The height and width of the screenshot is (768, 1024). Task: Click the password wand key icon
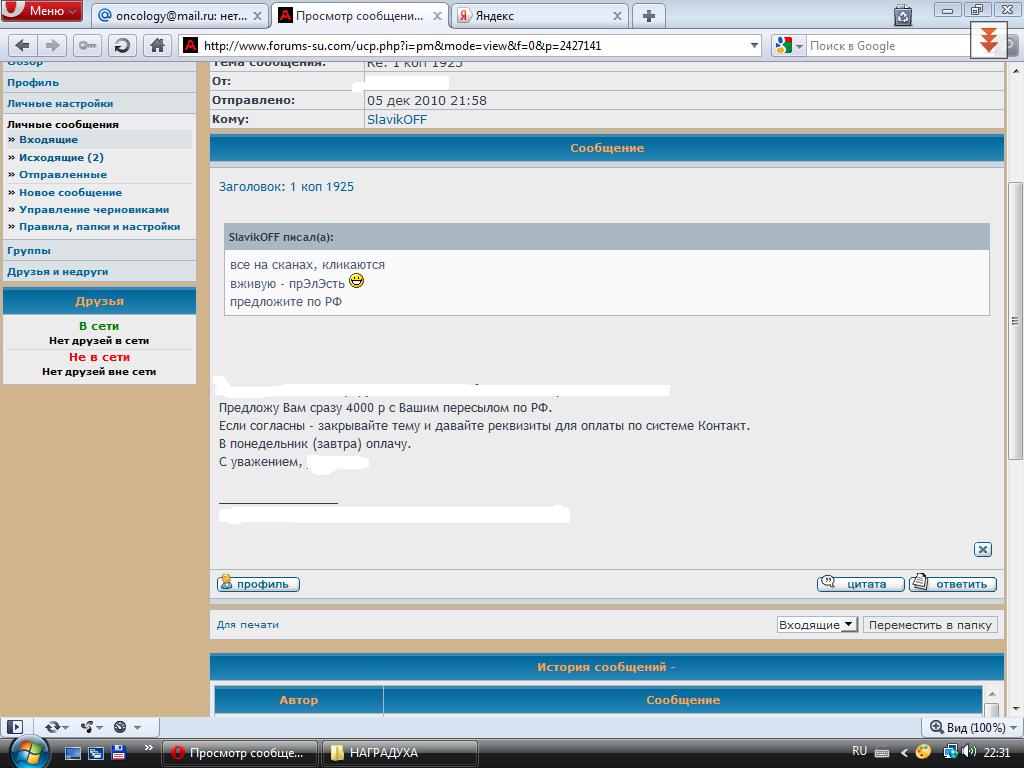point(88,46)
